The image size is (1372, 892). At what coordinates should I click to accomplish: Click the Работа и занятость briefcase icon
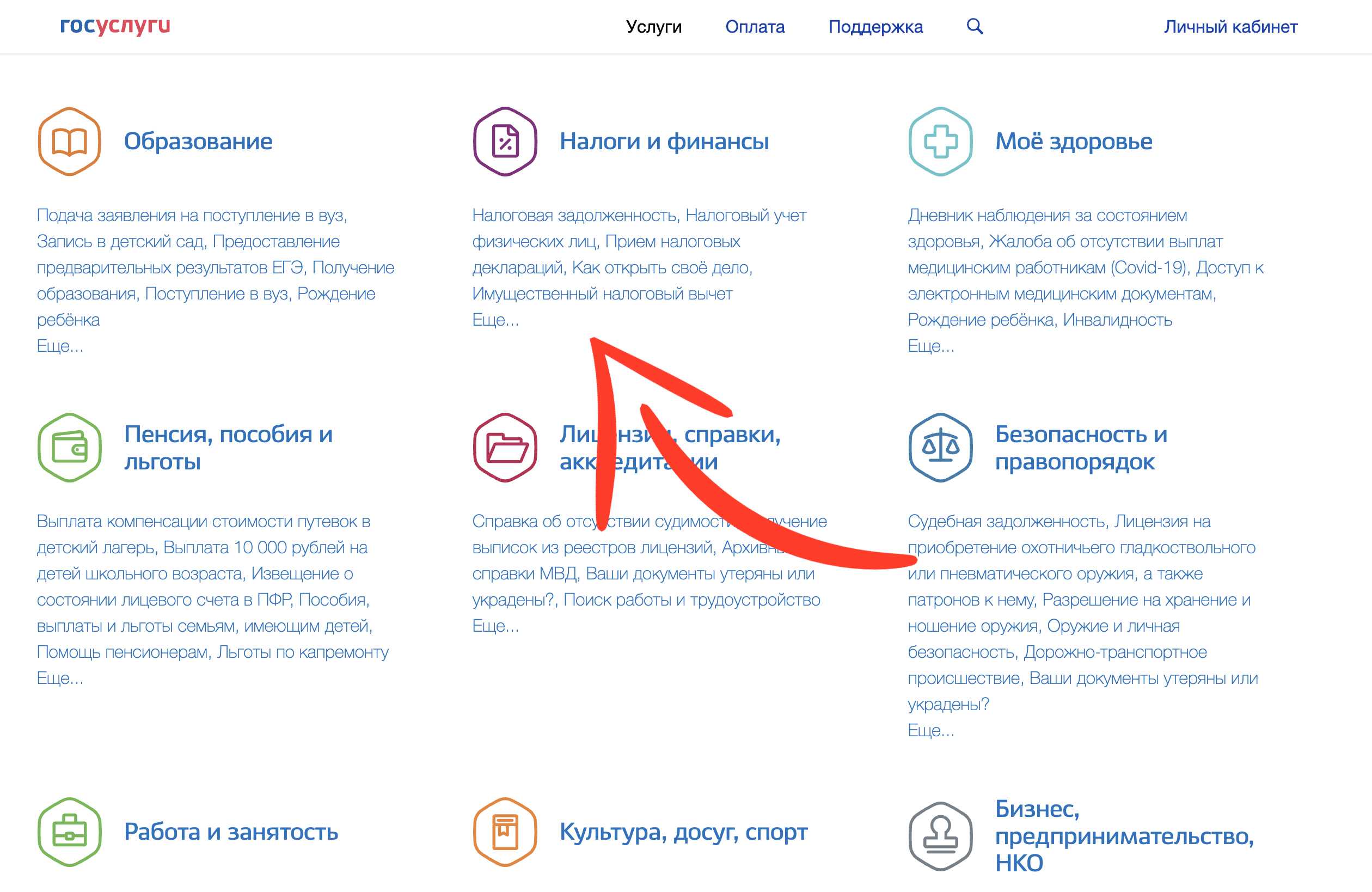(70, 832)
